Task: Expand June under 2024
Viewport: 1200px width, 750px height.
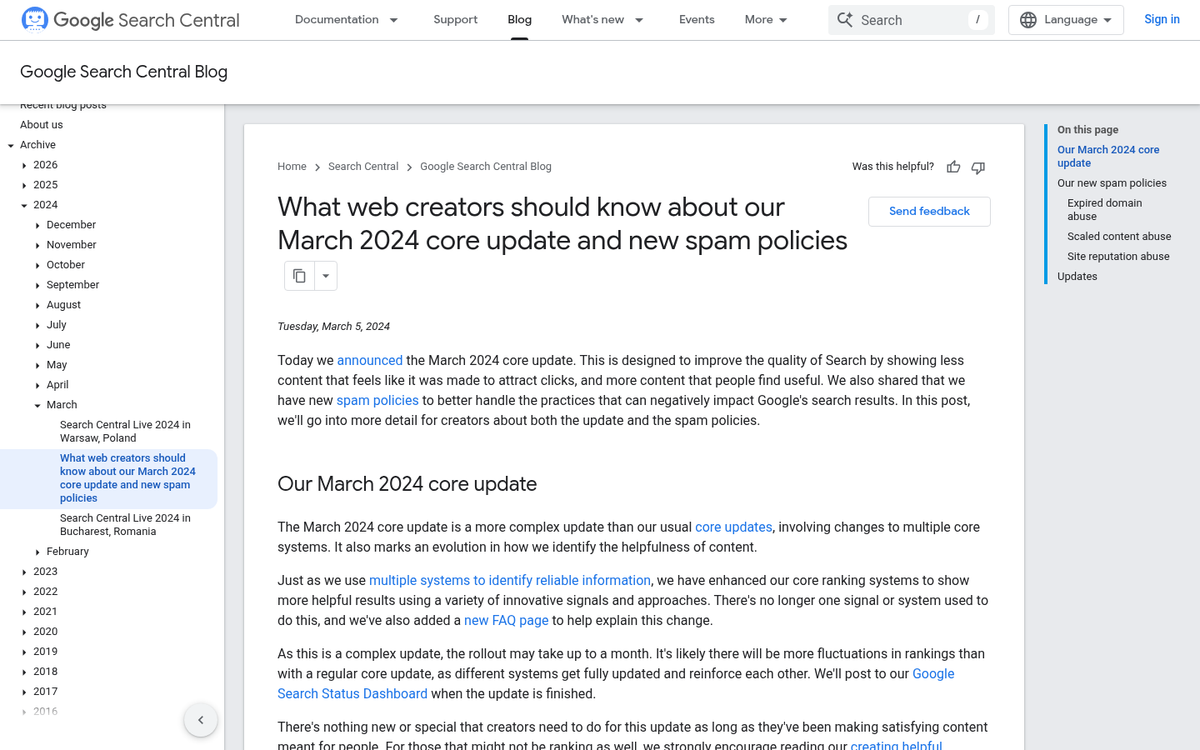Action: 38,345
